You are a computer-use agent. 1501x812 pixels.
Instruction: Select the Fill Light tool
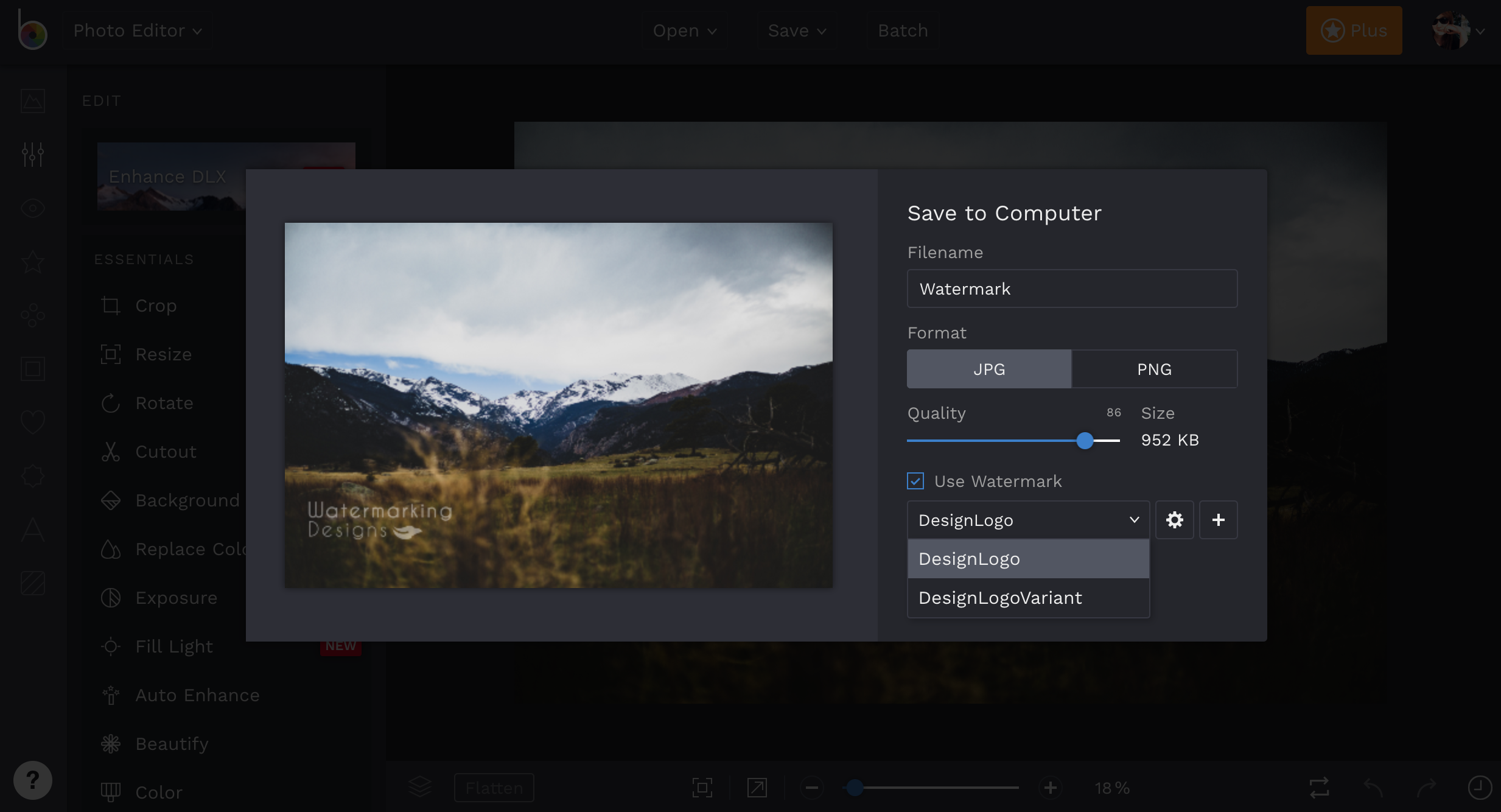156,646
